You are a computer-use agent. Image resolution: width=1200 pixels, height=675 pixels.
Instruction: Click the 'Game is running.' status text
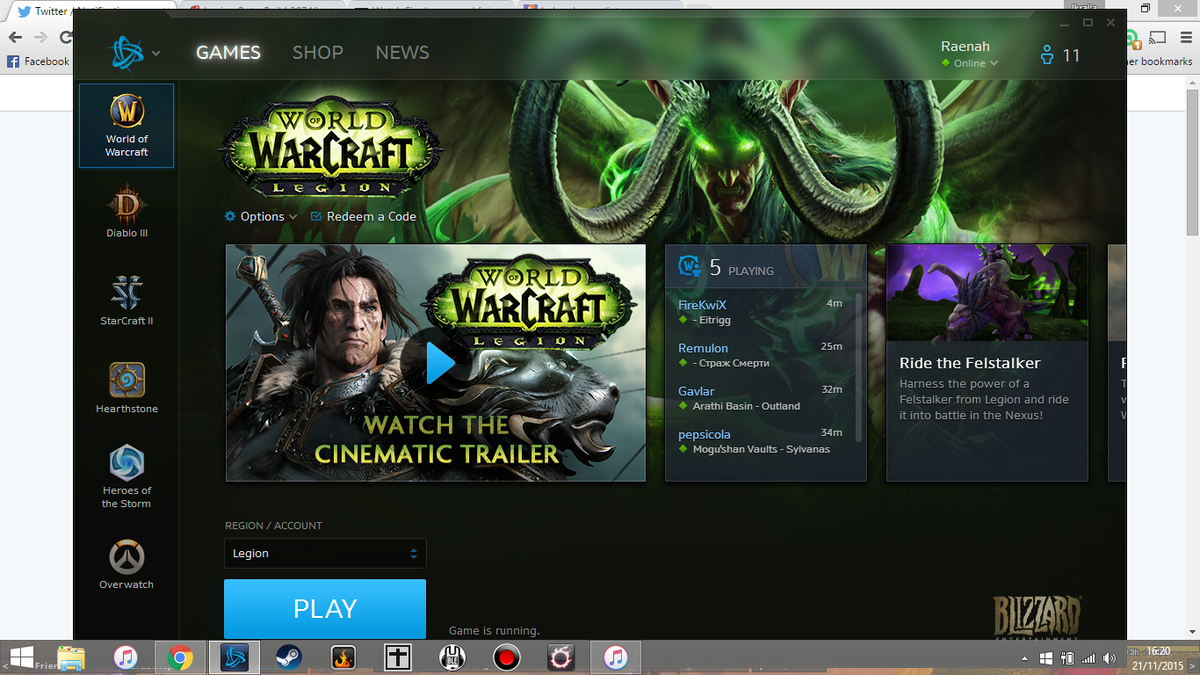click(494, 631)
